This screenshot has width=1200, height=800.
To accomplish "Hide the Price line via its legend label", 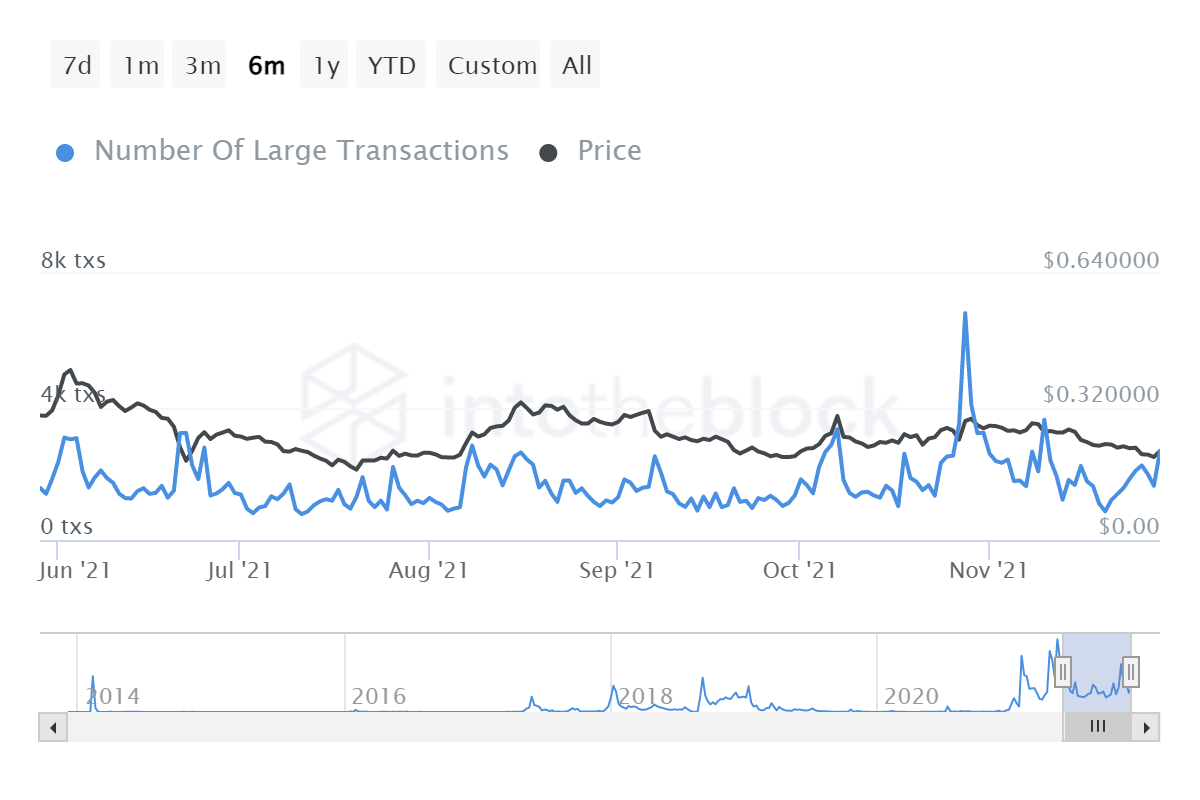I will [609, 150].
